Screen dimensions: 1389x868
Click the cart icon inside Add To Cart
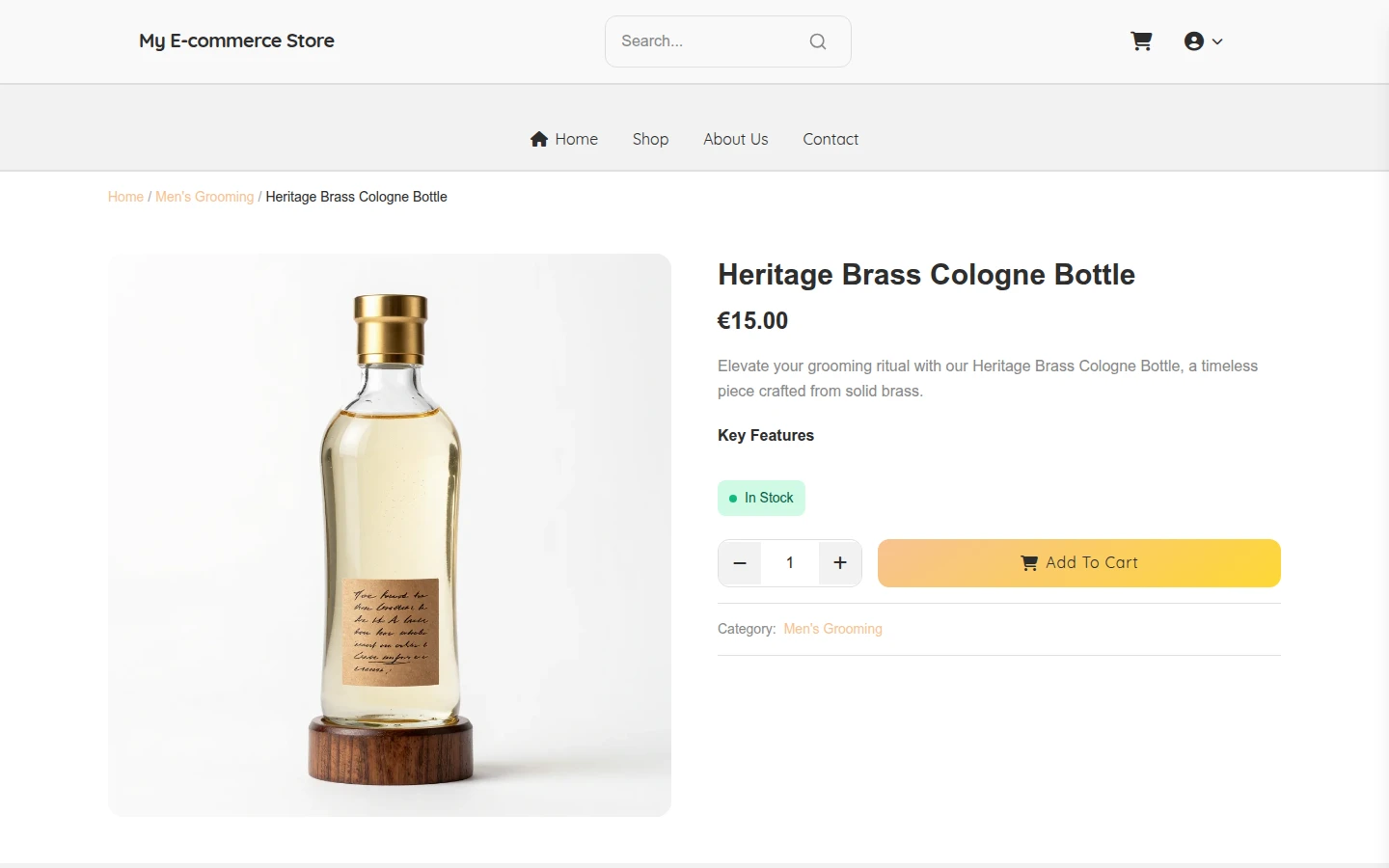(1029, 563)
